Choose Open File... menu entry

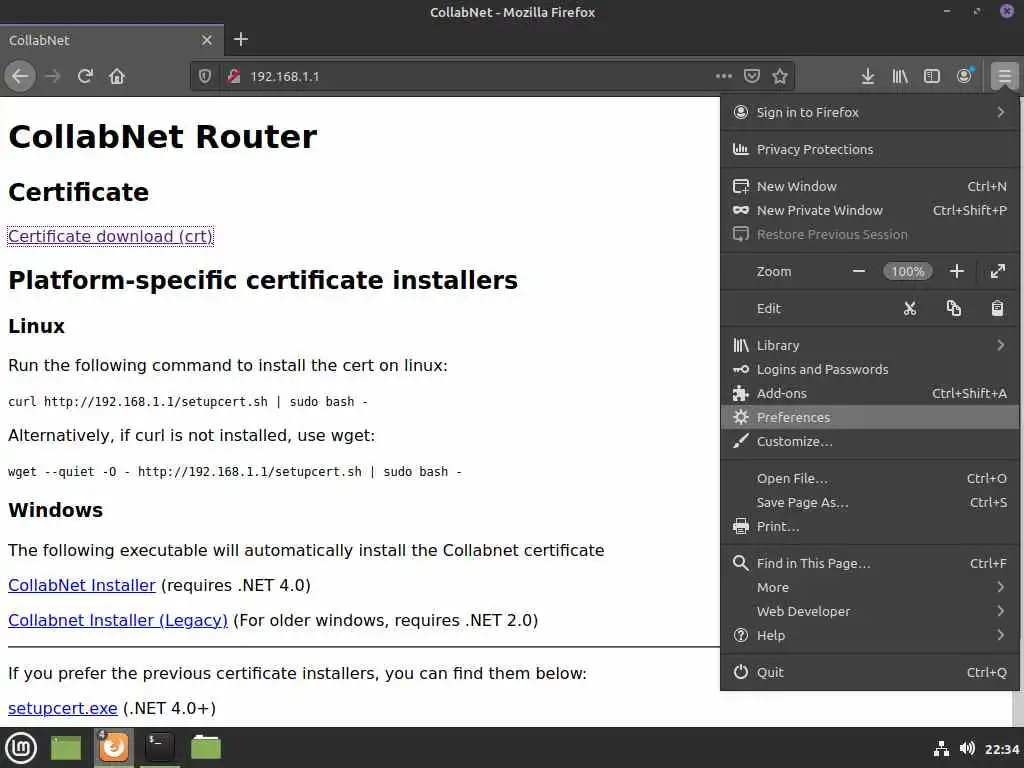pyautogui.click(x=870, y=478)
